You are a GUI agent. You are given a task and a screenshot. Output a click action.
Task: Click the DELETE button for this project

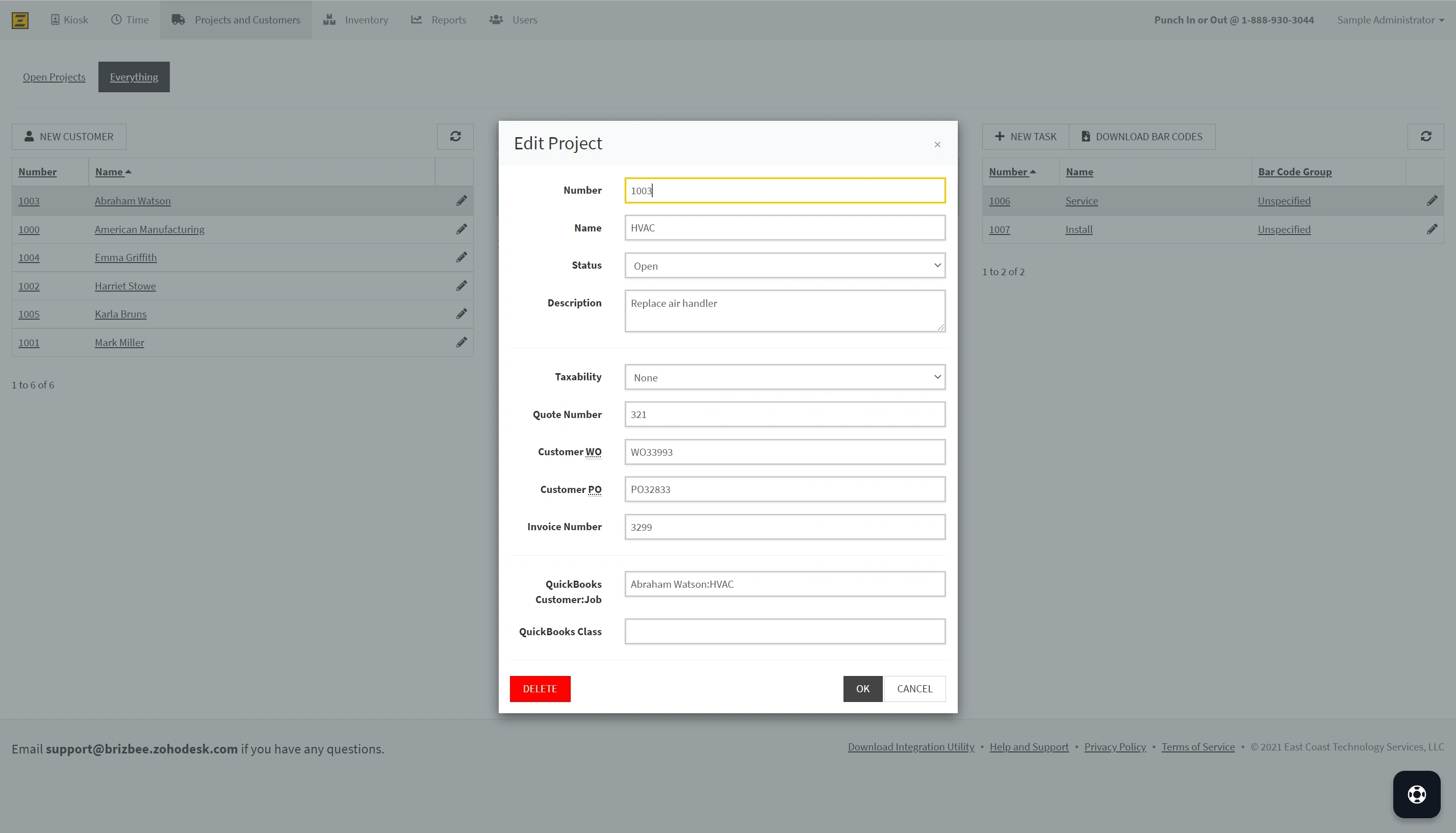click(x=540, y=688)
